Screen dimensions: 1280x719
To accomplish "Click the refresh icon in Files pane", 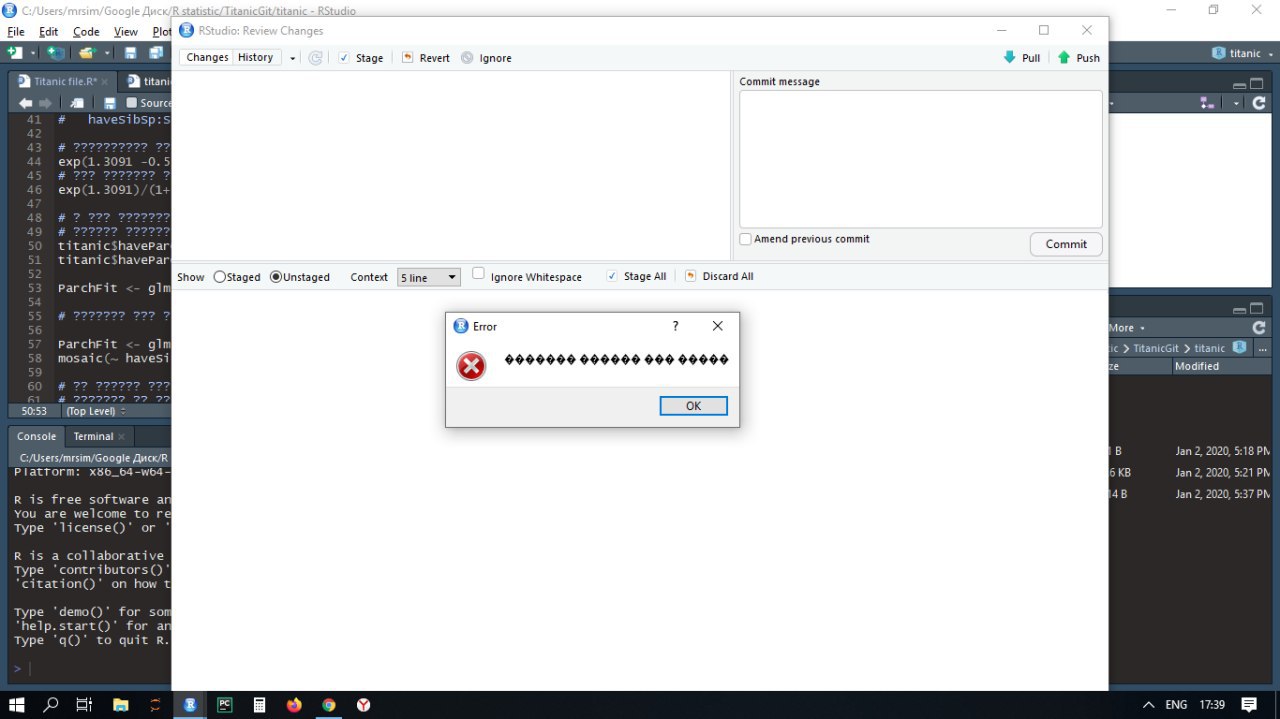I will coord(1259,327).
